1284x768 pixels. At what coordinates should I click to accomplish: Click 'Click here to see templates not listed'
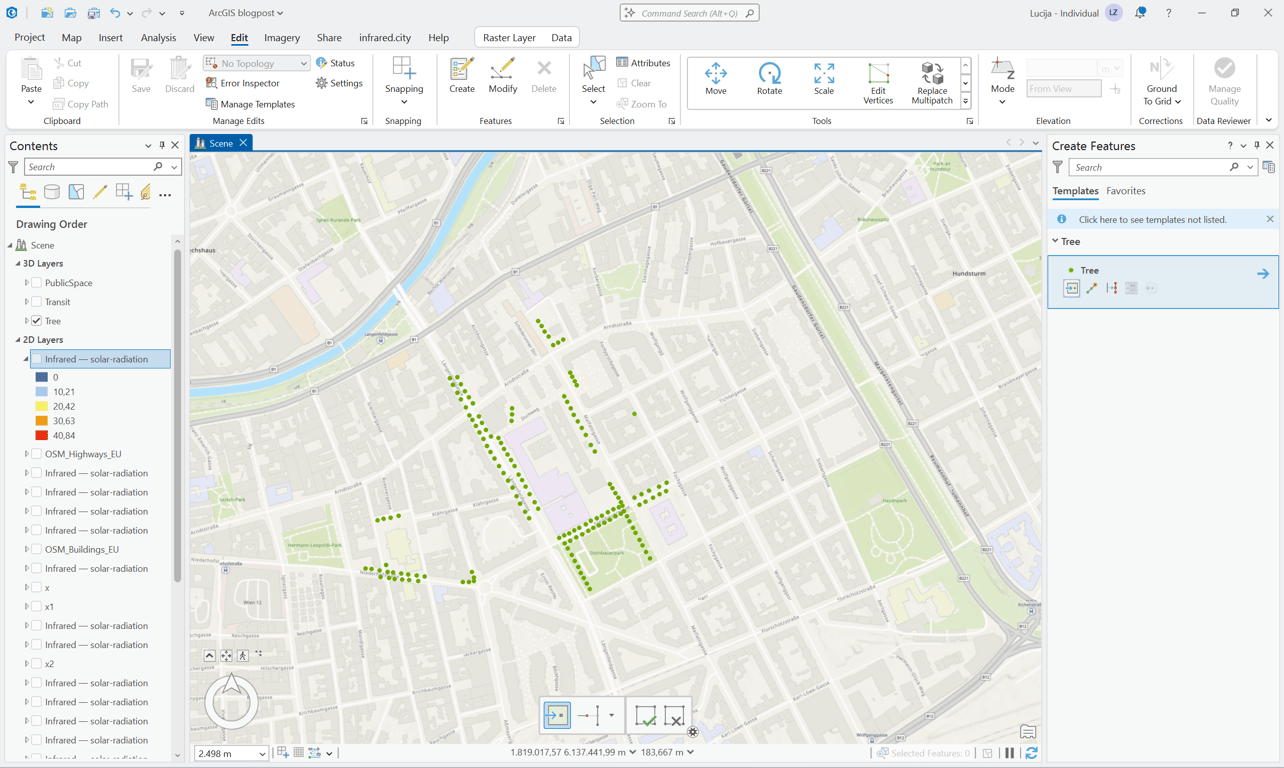coord(1152,219)
